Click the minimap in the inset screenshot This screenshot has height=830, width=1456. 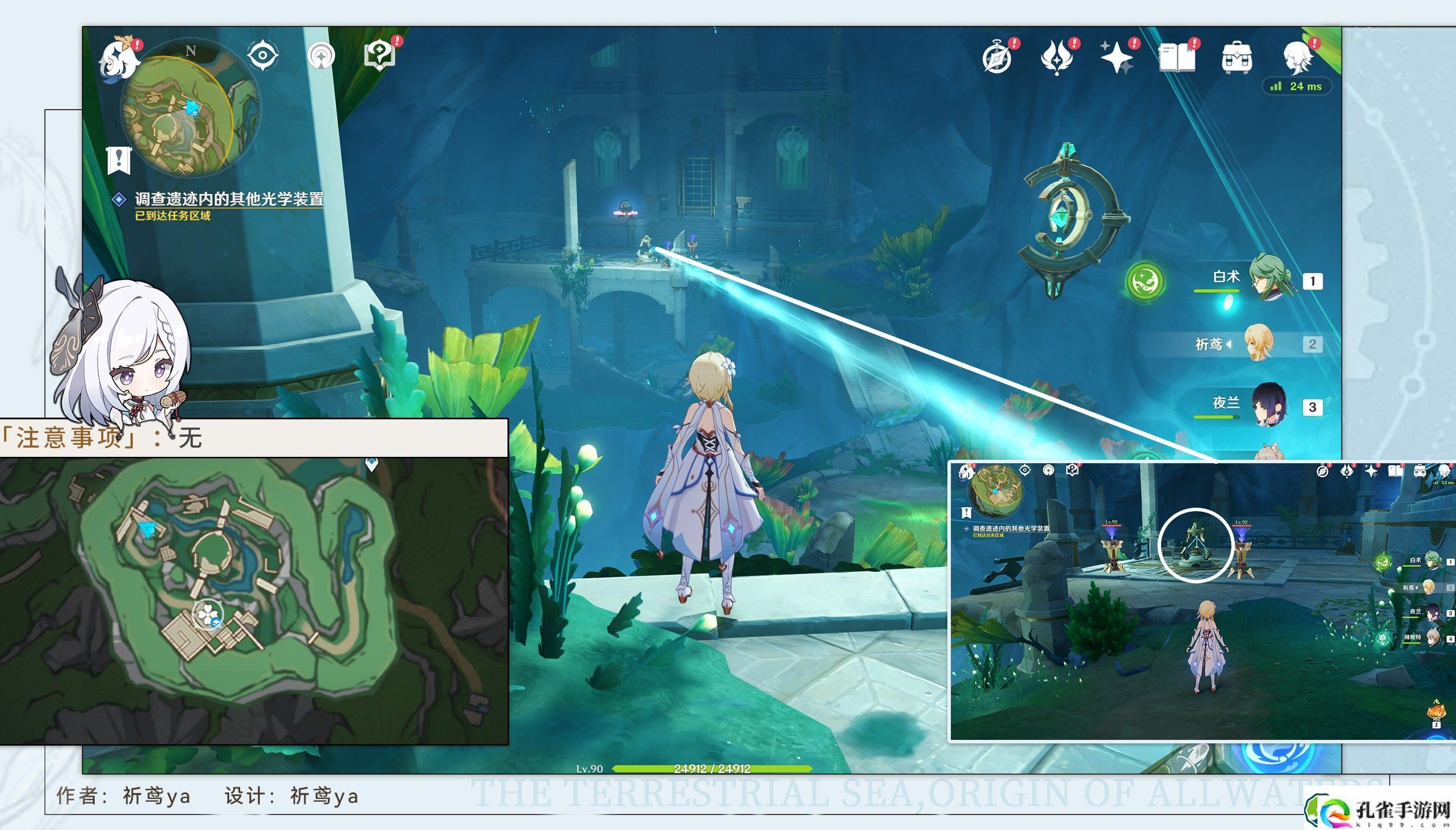997,490
